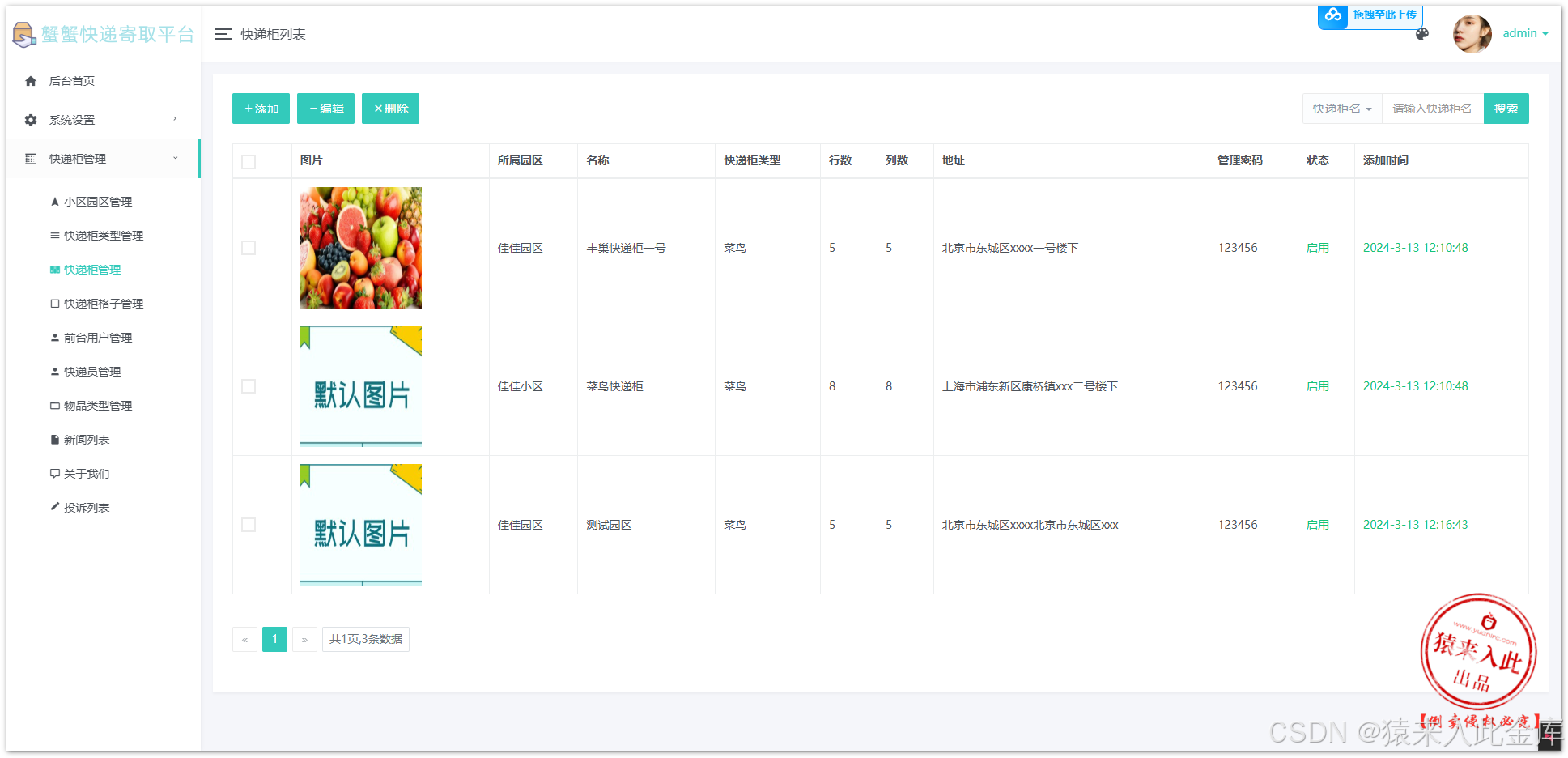Click the 共1页,3条数据 pagination summary
The height and width of the screenshot is (758, 1568).
point(366,639)
